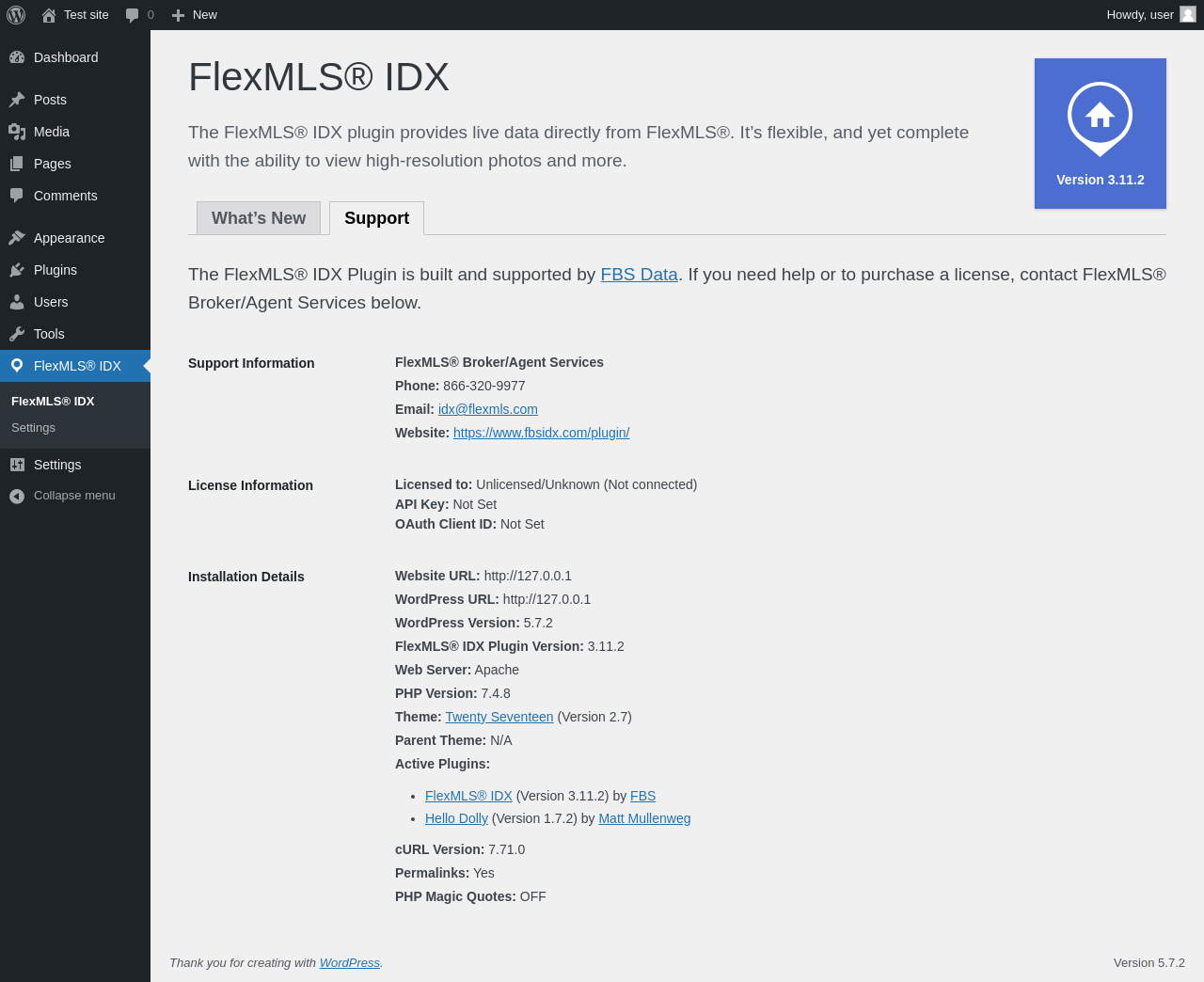Open the Dashboard icon in sidebar
This screenshot has height=982, width=1204.
[17, 57]
